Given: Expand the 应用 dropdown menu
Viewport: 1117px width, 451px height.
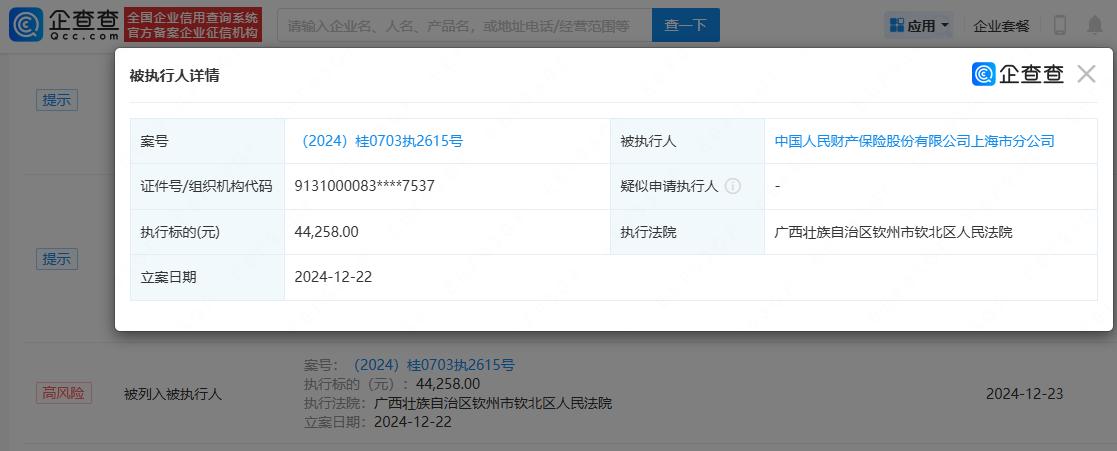Looking at the screenshot, I should coord(919,26).
